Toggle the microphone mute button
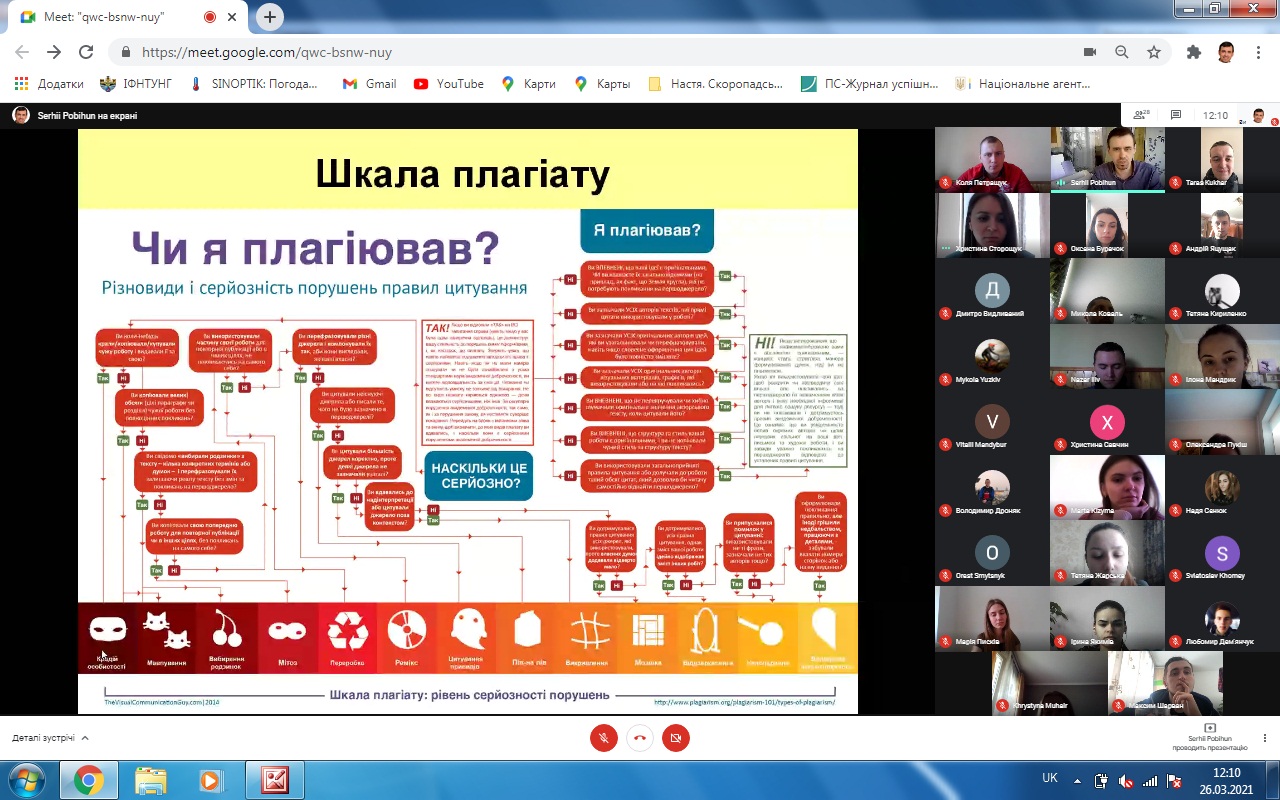The image size is (1280, 800). click(x=603, y=738)
